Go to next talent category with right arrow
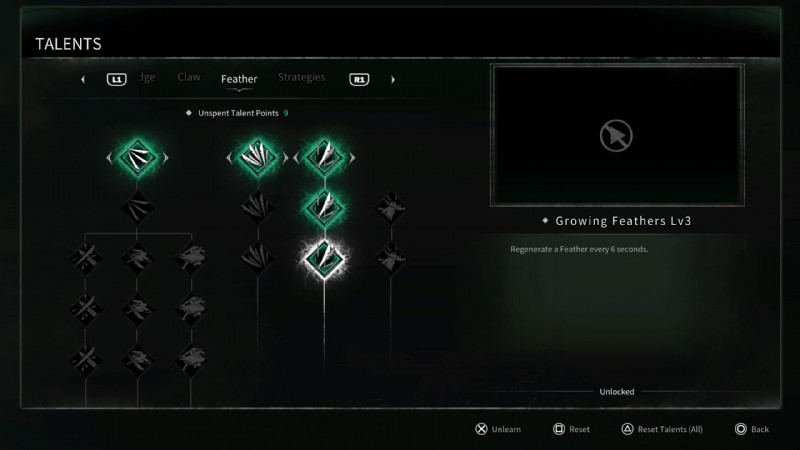The width and height of the screenshot is (800, 450). pos(392,80)
